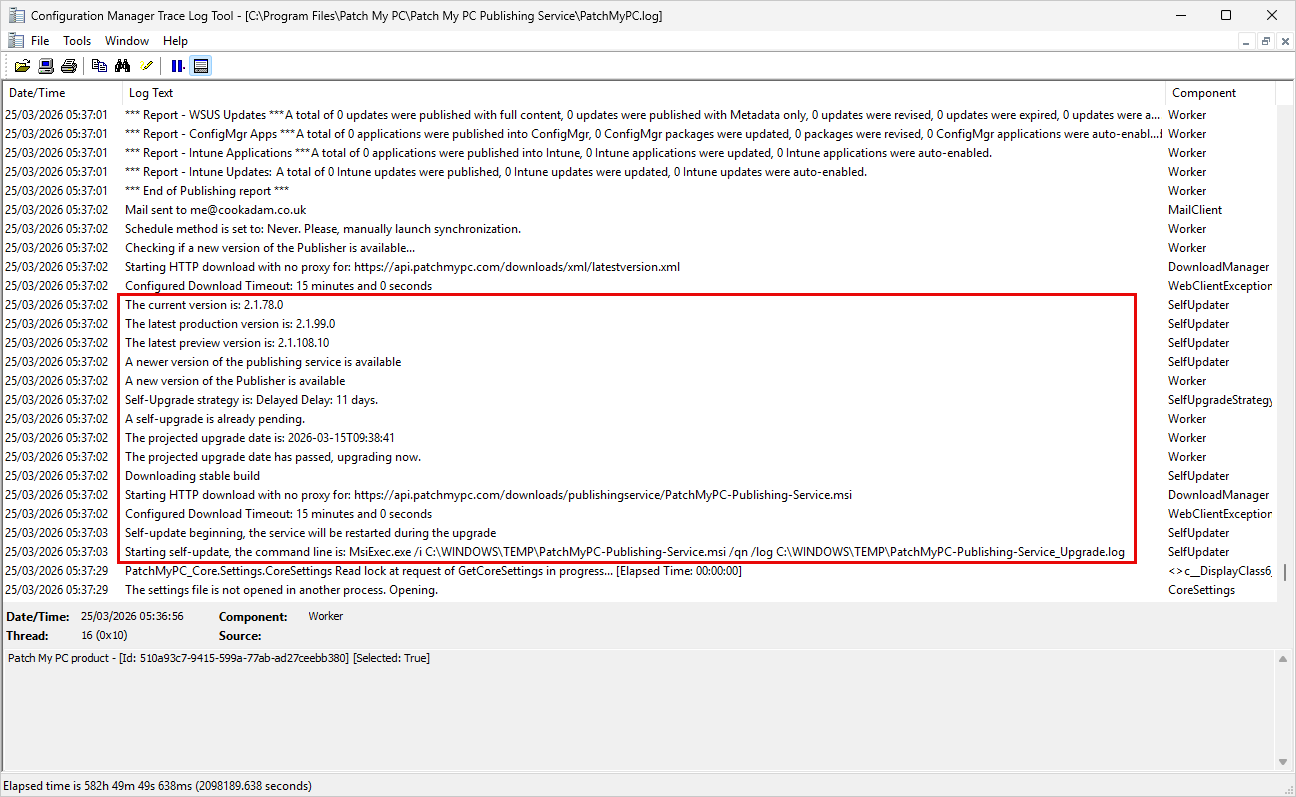Click the Open log file folder icon
The image size is (1296, 797).
[22, 66]
